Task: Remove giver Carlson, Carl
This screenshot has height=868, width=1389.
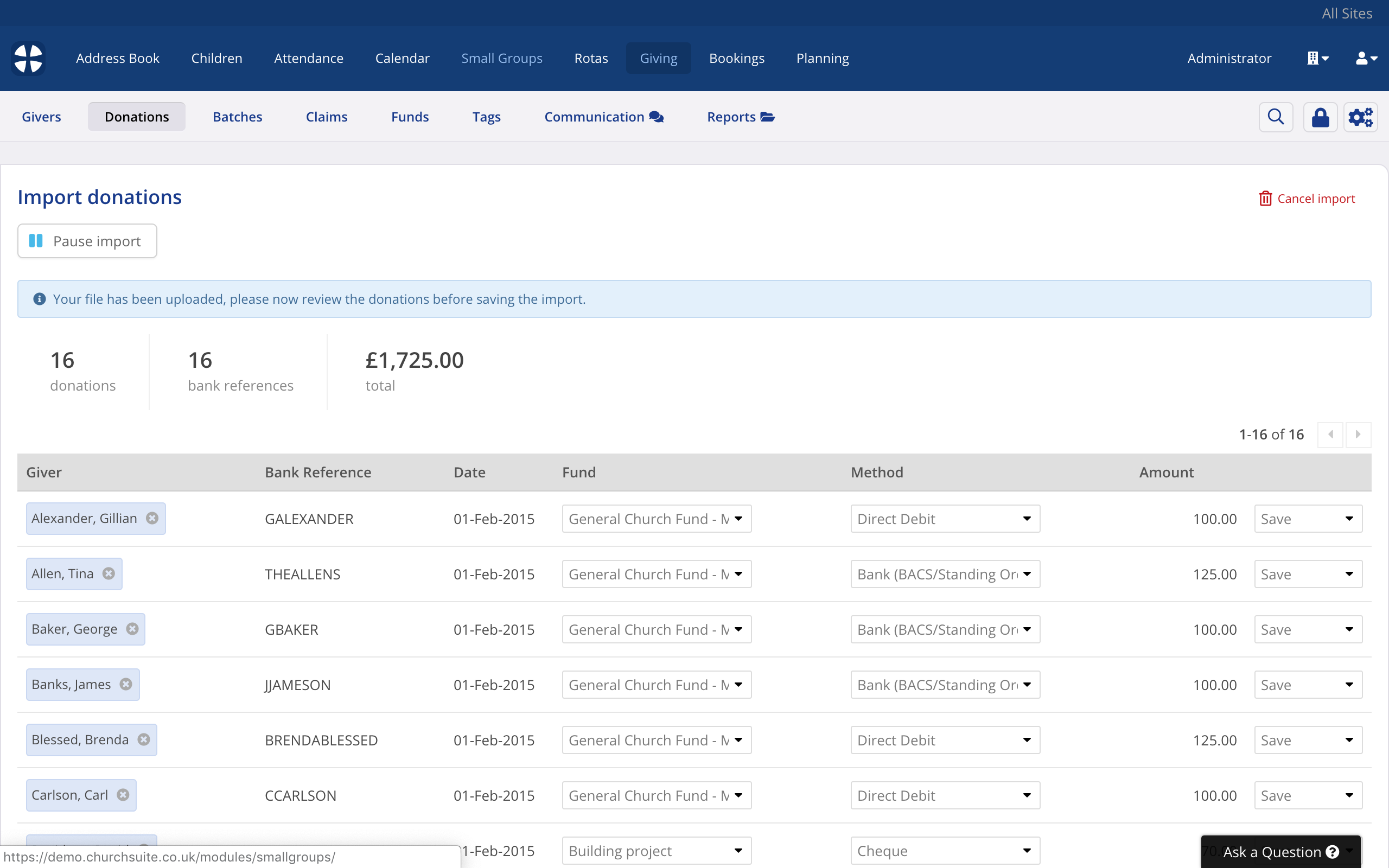Action: point(123,795)
